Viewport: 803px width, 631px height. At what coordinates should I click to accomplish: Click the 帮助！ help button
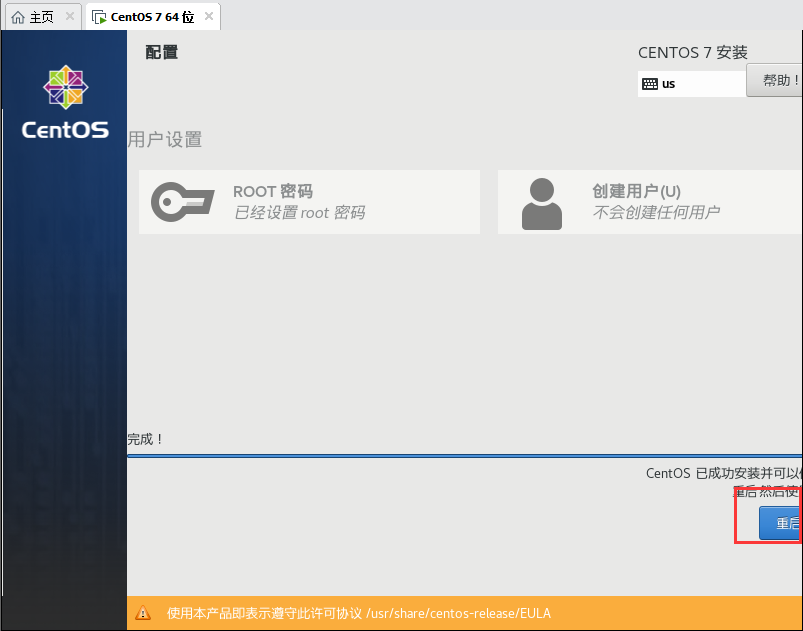pos(774,80)
